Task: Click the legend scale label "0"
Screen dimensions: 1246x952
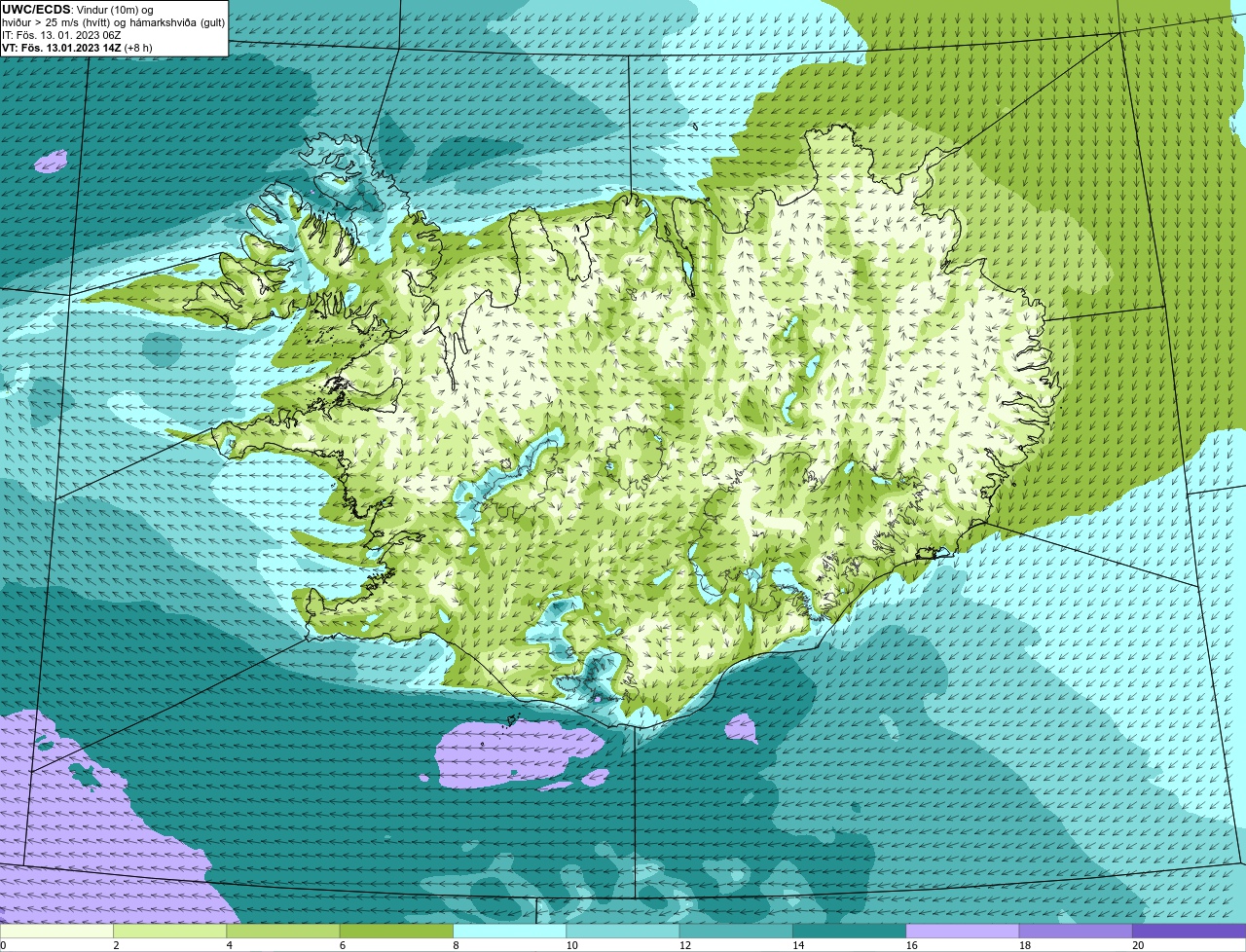Action: click(3, 945)
